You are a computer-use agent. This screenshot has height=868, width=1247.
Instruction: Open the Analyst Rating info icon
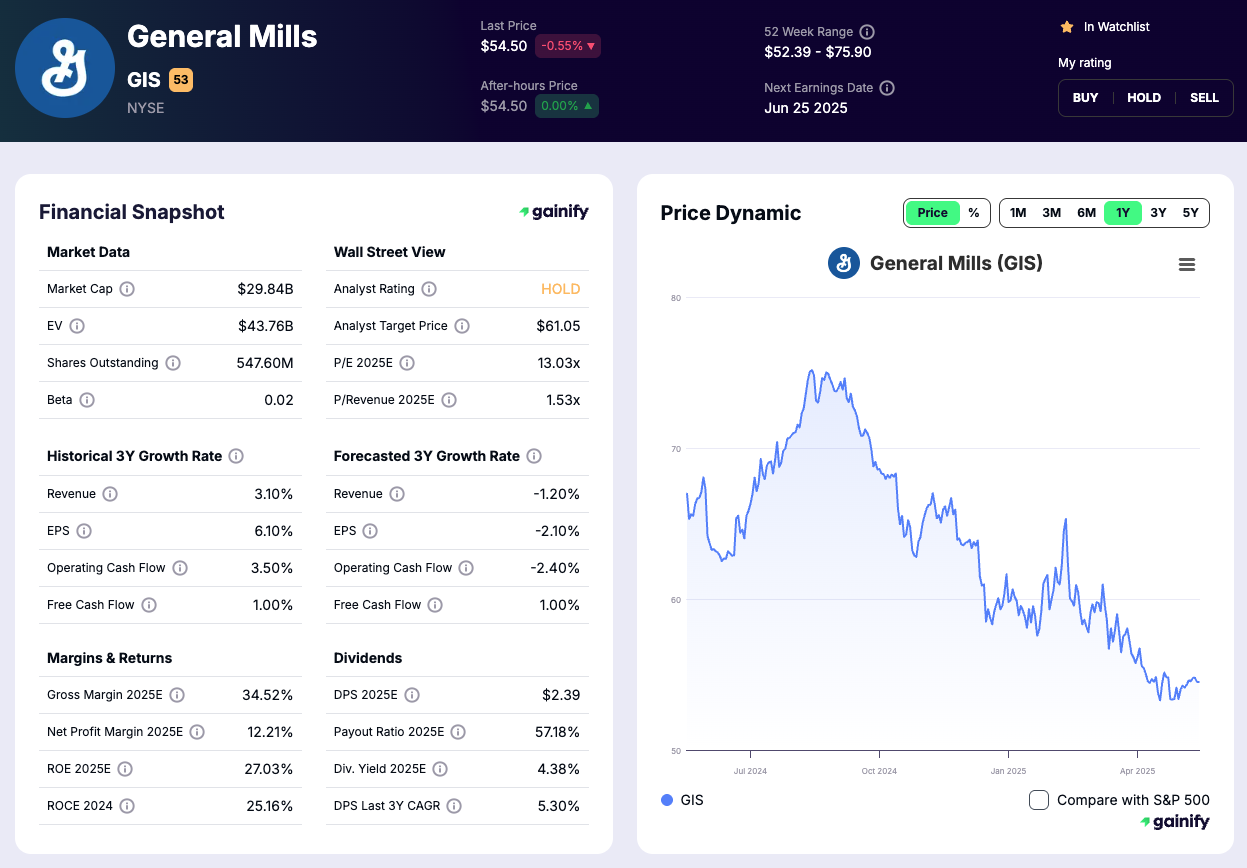click(x=429, y=289)
